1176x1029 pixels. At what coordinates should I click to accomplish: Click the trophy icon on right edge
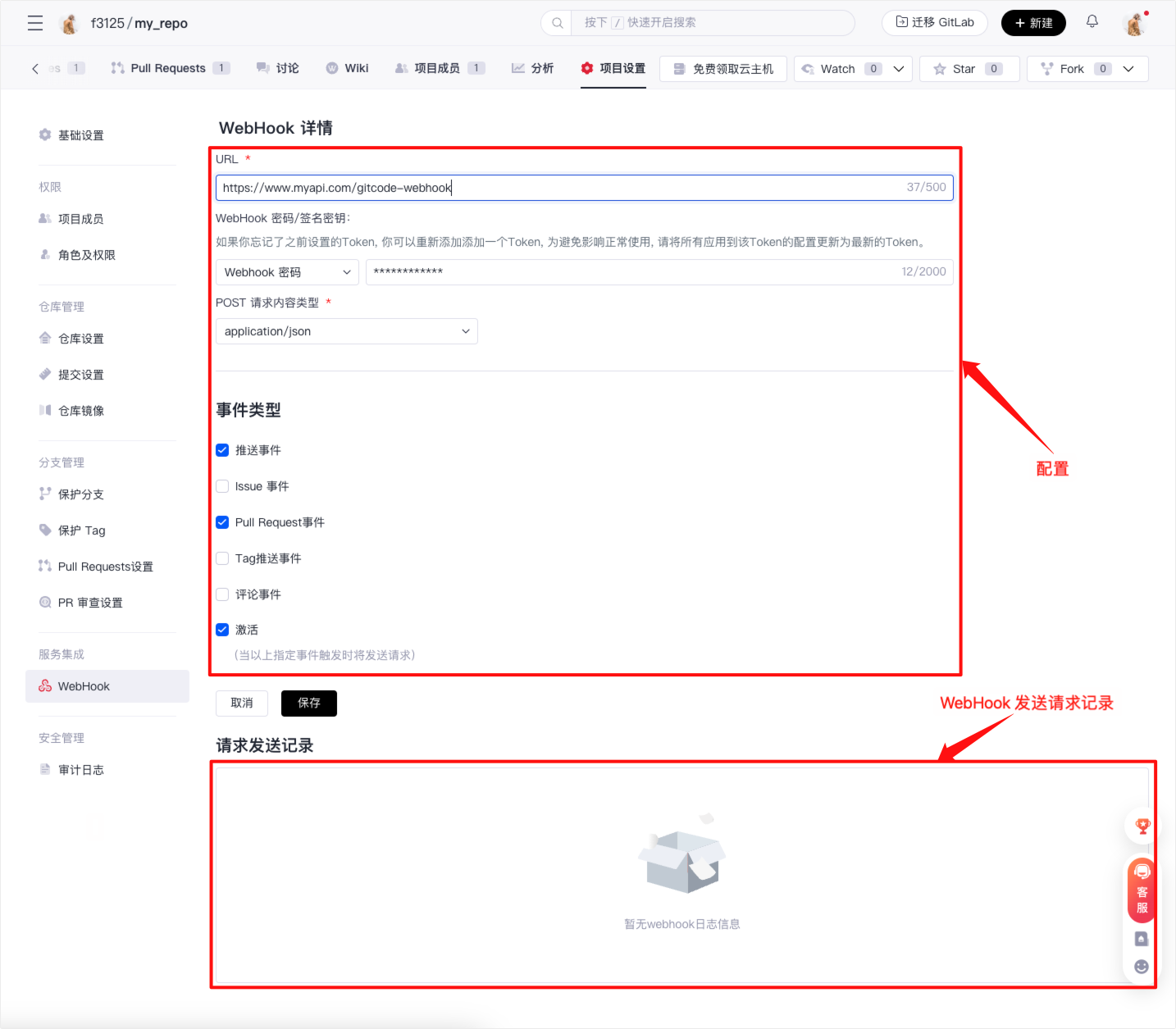(1142, 826)
